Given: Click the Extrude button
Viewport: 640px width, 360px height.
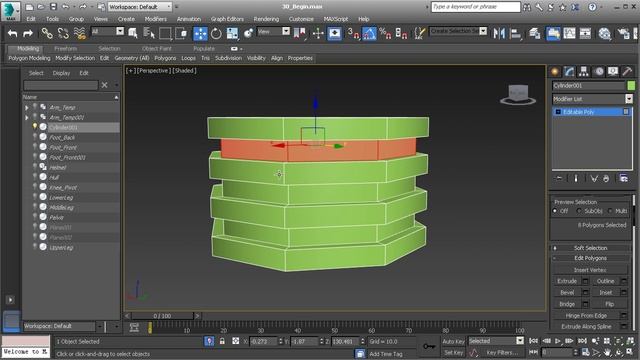Looking at the screenshot, I should (x=567, y=281).
